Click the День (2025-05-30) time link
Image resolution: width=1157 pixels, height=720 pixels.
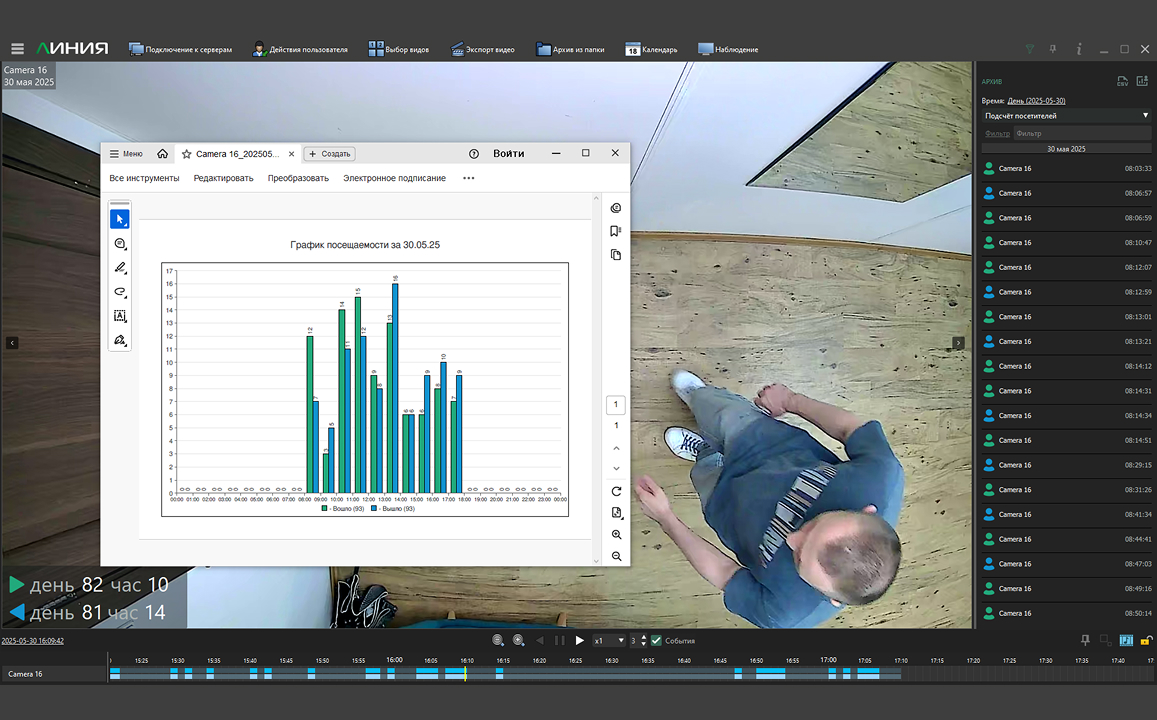coord(1036,101)
